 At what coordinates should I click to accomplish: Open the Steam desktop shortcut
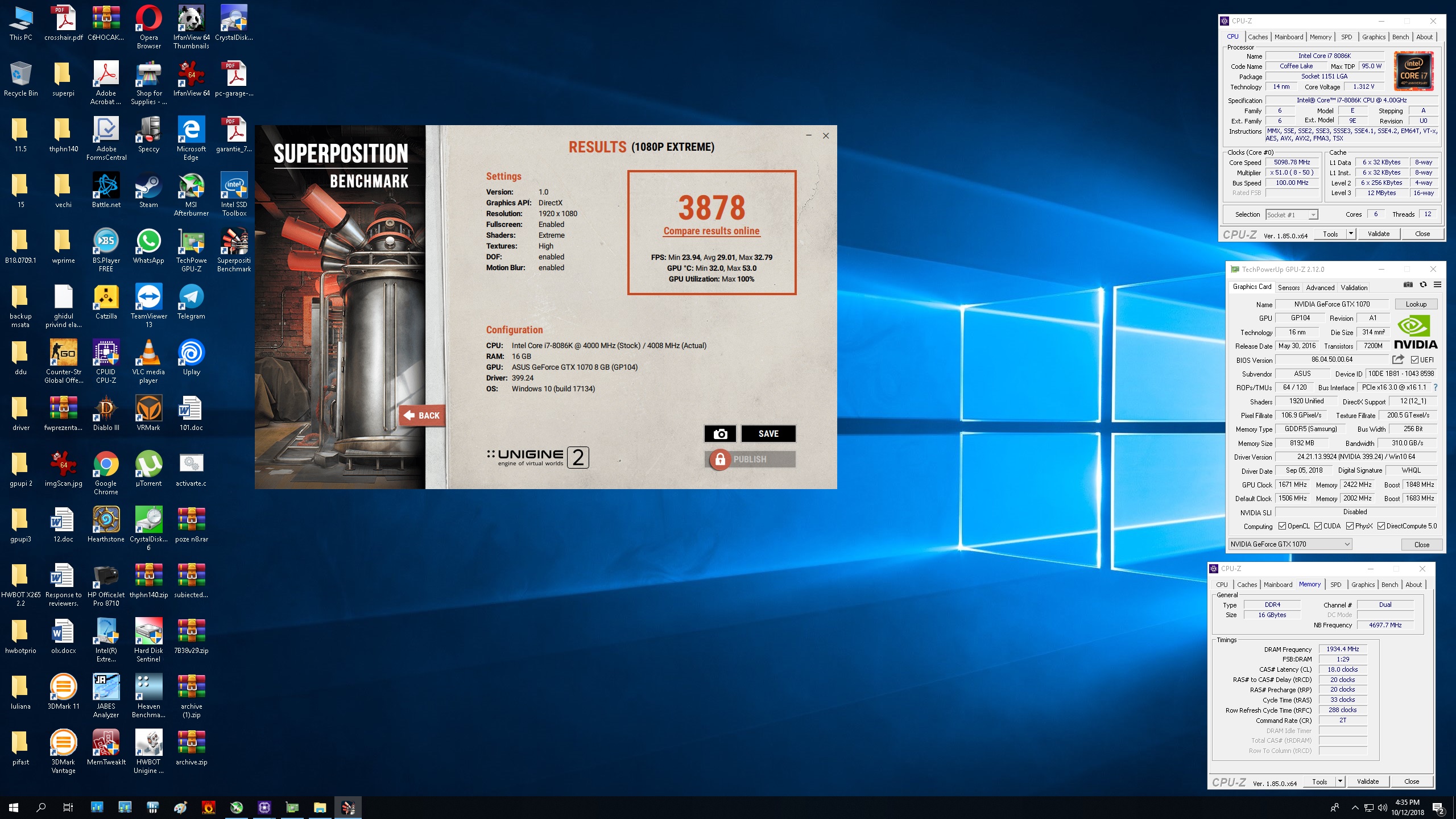point(148,191)
